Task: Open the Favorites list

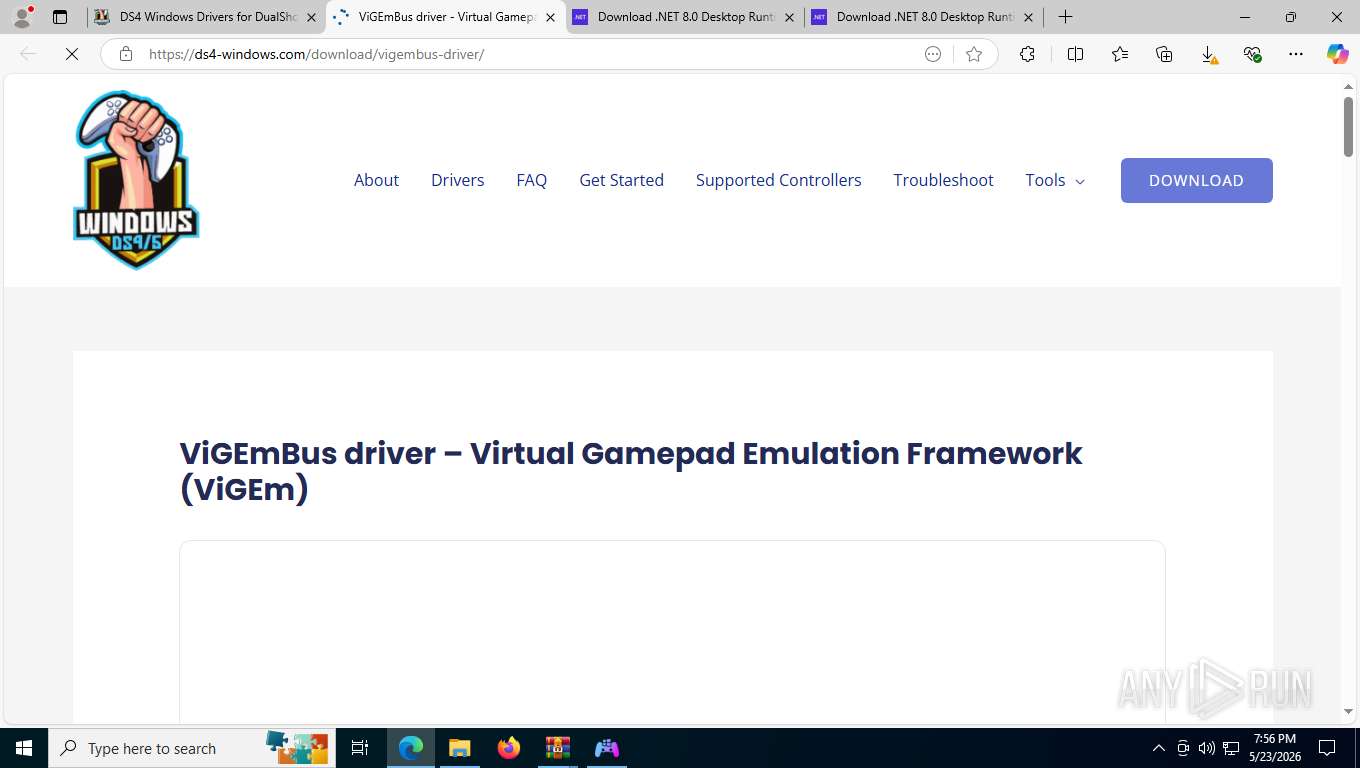Action: (1120, 54)
